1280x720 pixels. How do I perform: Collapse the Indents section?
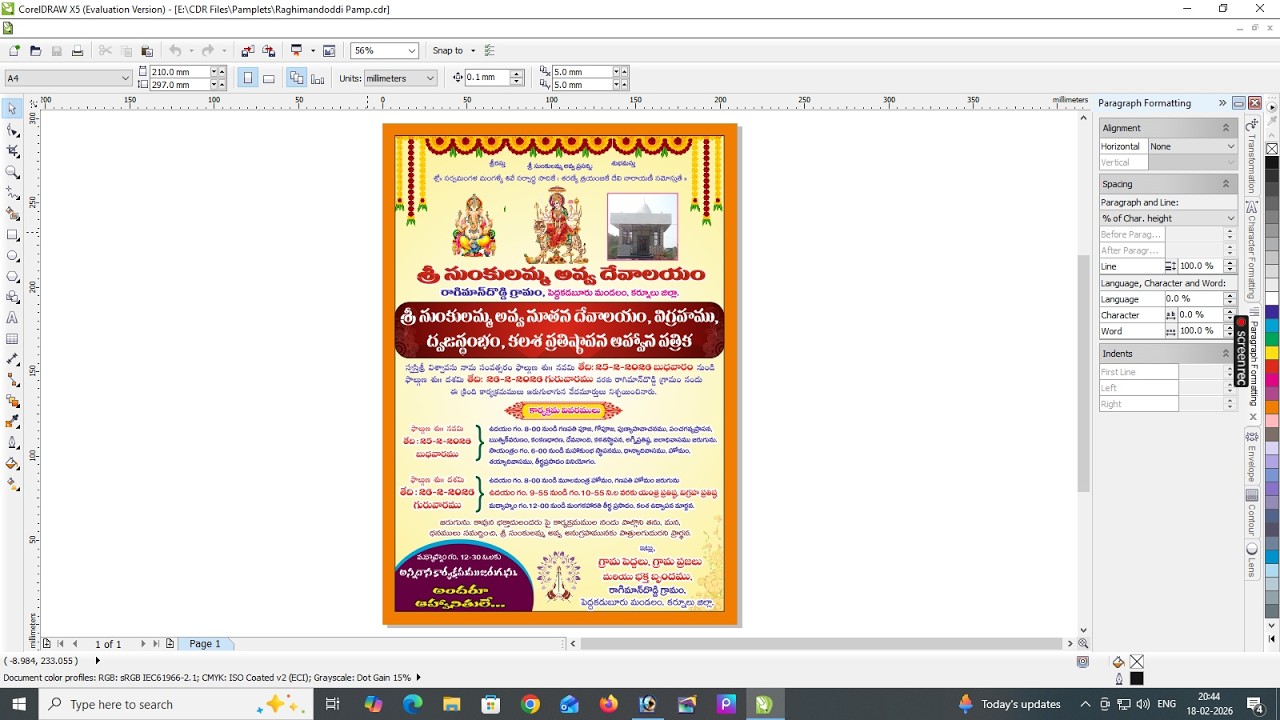pos(1225,354)
